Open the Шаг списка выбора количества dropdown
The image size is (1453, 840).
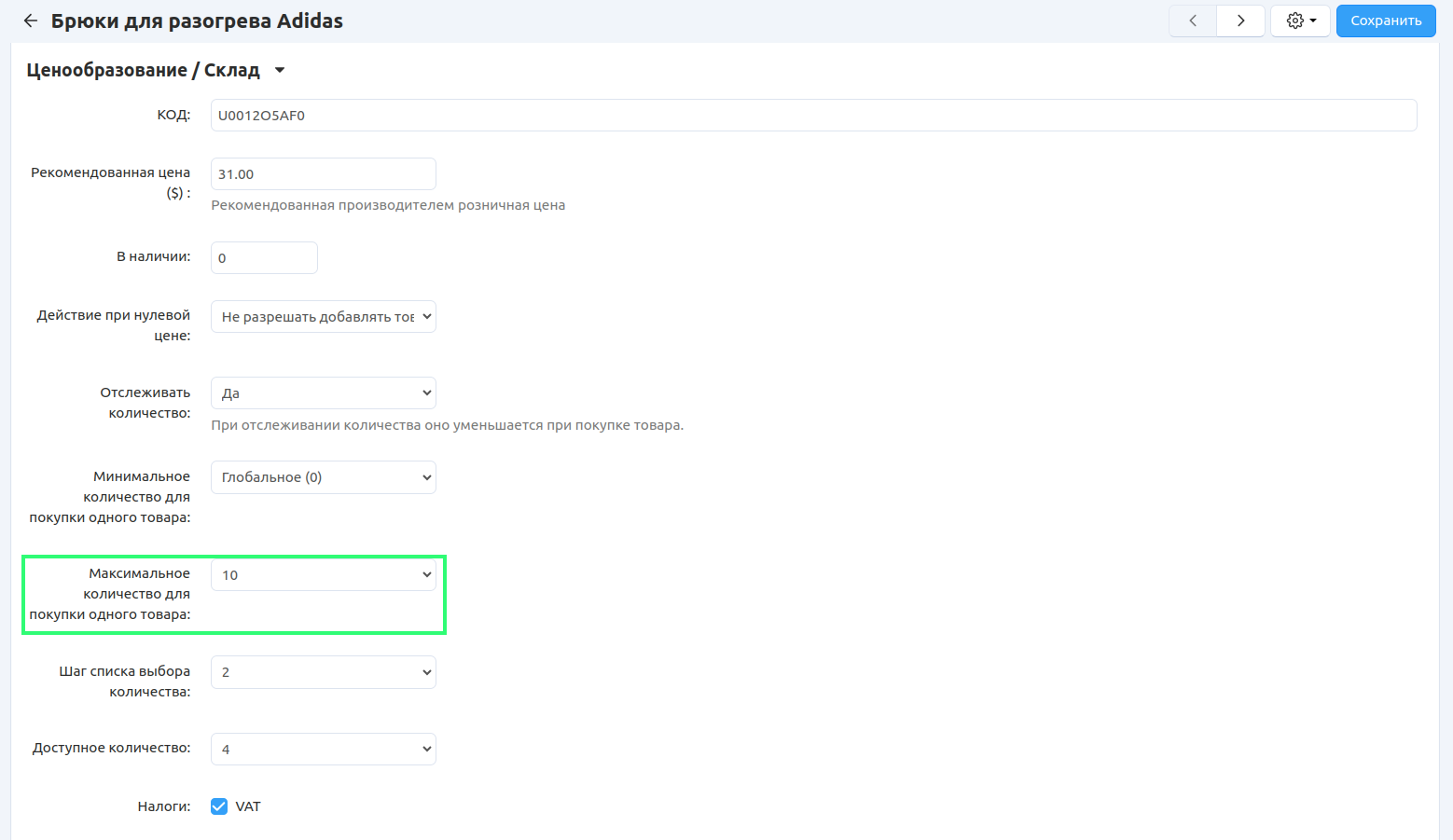(x=323, y=672)
